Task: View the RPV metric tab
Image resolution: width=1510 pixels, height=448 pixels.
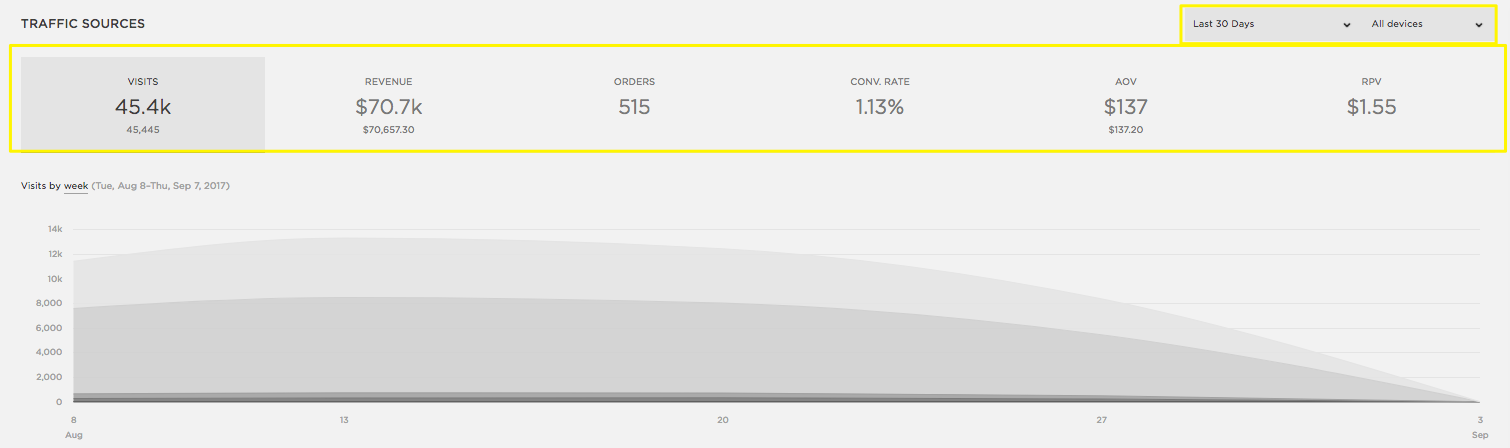Action: click(1370, 104)
